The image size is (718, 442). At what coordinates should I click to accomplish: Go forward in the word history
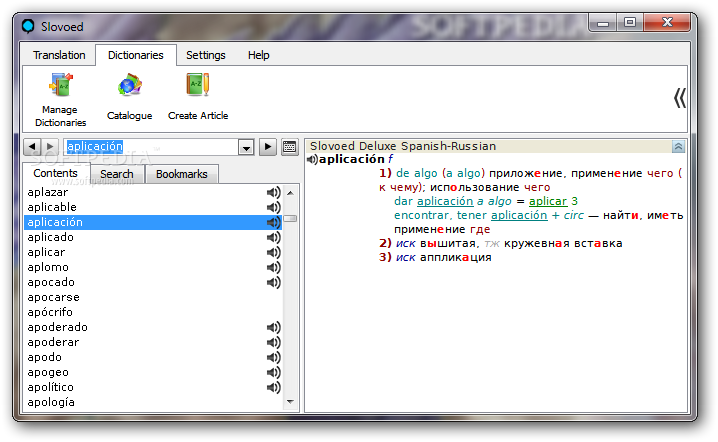tap(50, 147)
